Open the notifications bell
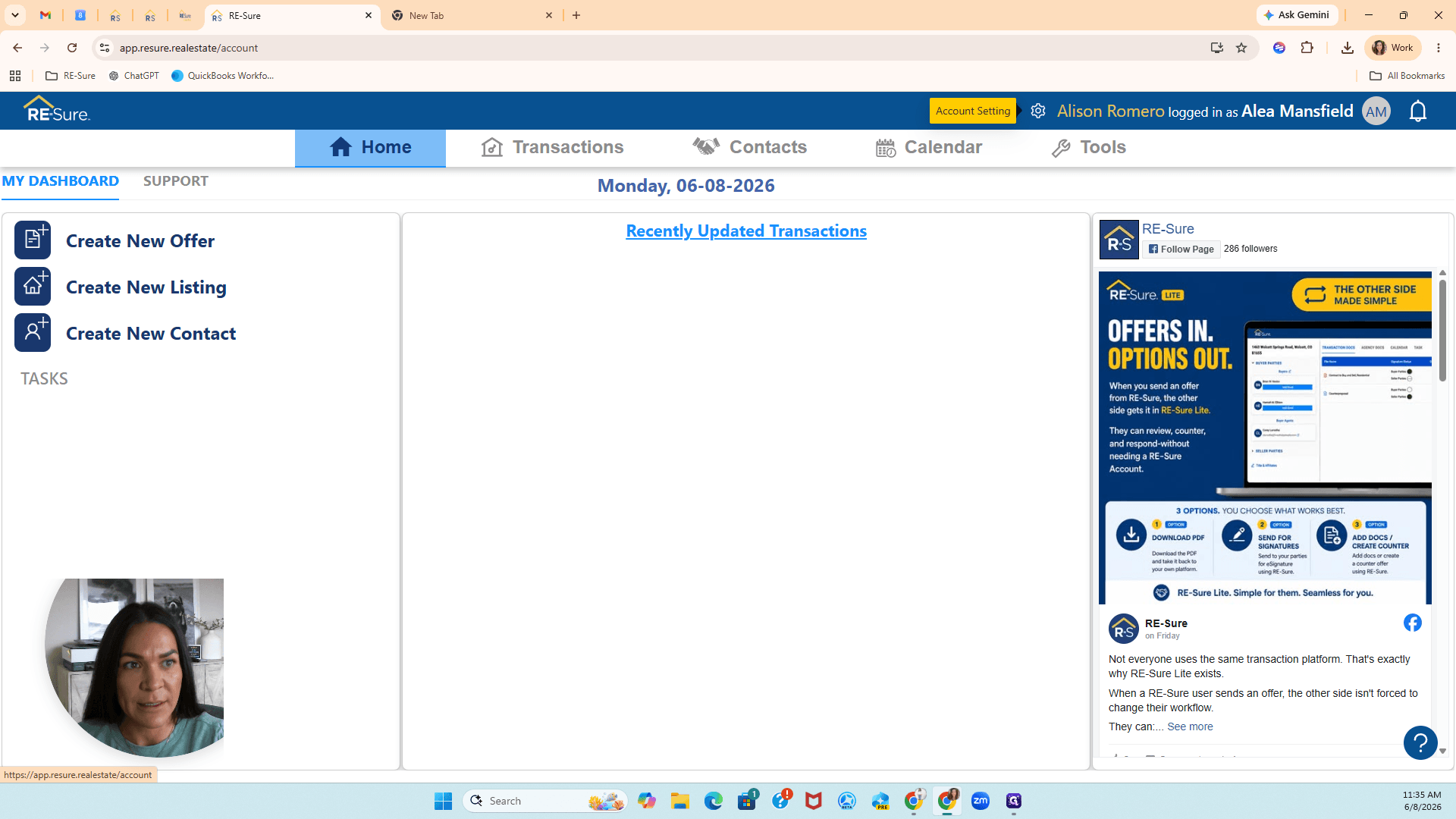Screen dimensions: 1456x819 click(1417, 111)
